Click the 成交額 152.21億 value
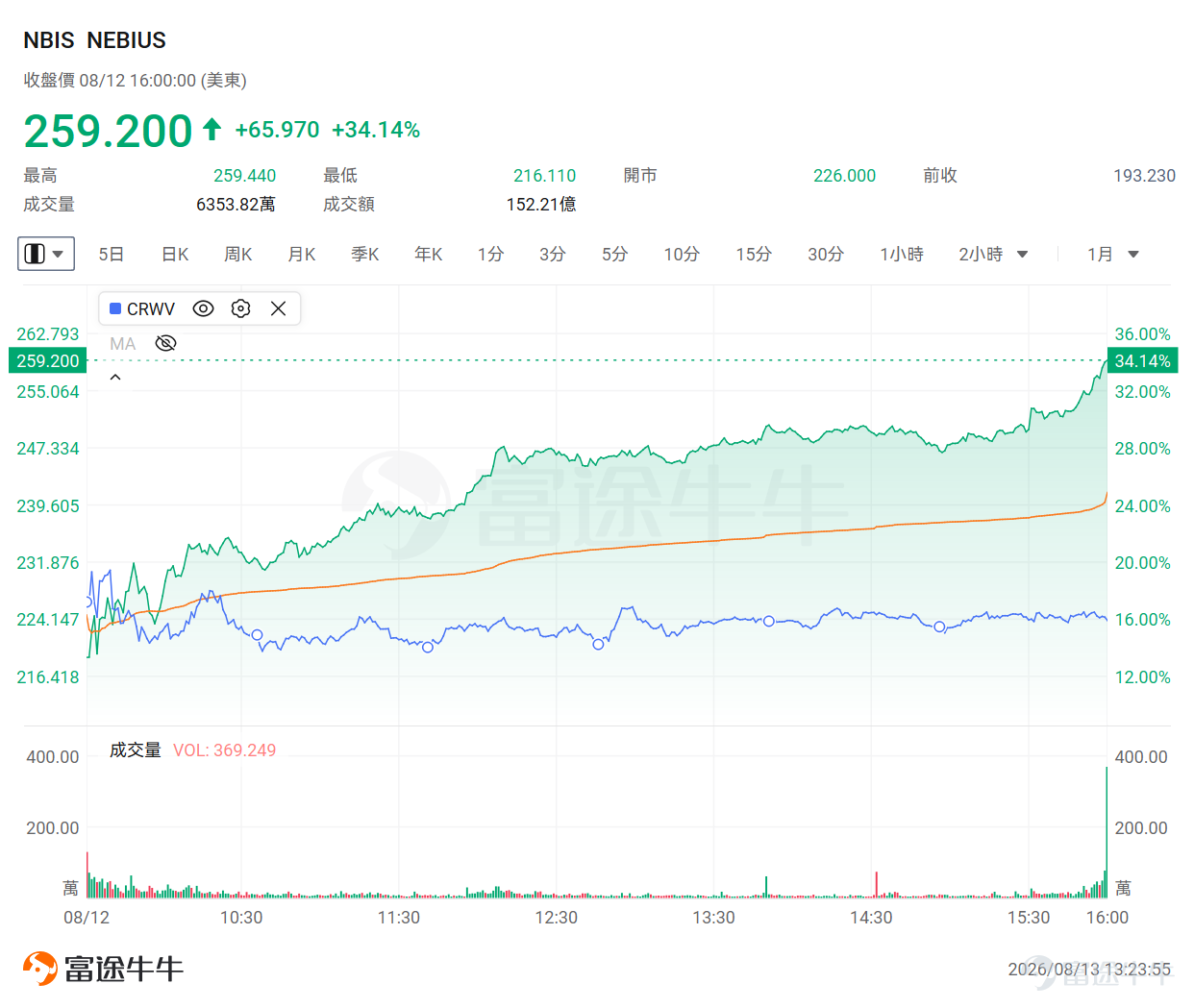 pyautogui.click(x=541, y=204)
